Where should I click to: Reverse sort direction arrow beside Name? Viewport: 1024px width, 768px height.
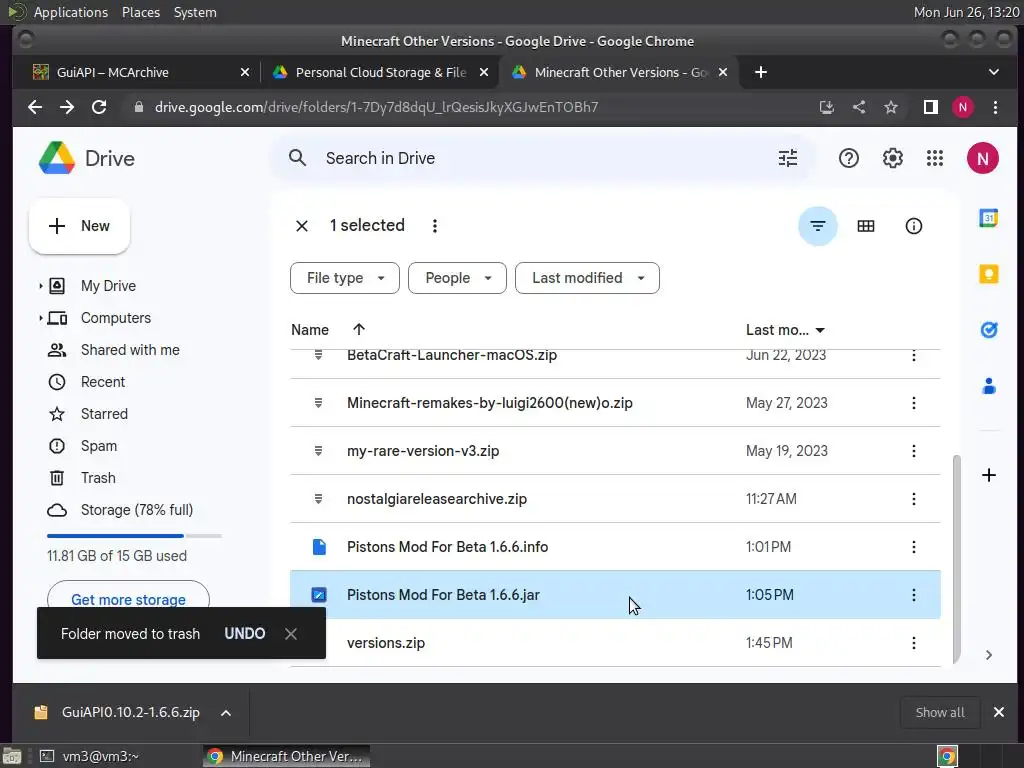click(x=359, y=330)
